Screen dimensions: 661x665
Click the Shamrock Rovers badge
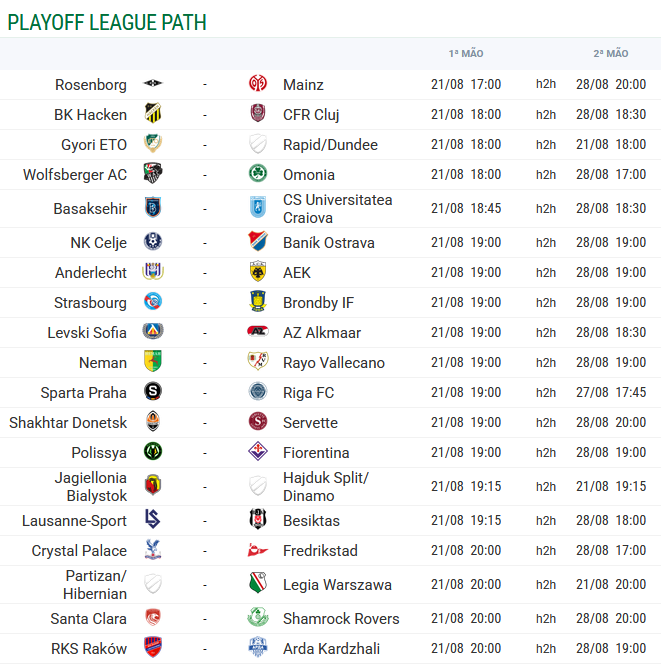[x=258, y=618]
